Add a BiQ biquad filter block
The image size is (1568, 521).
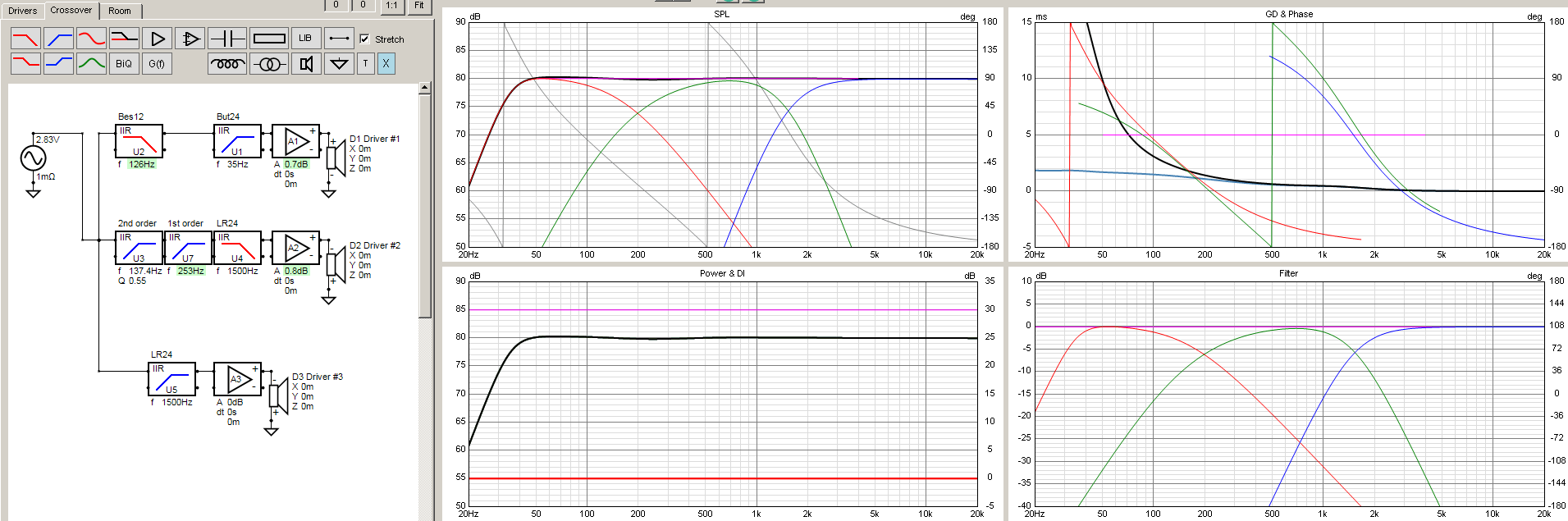click(124, 63)
